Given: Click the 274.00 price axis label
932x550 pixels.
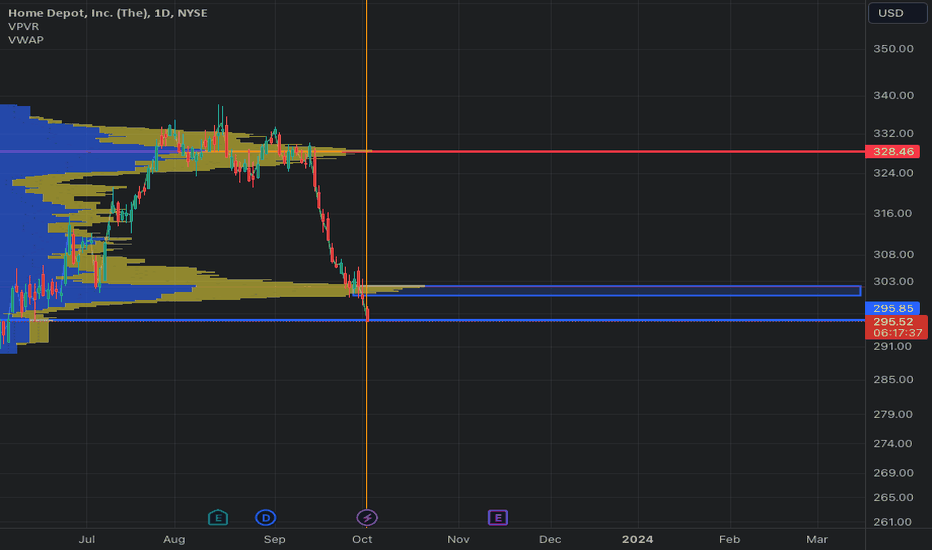Looking at the screenshot, I should [x=893, y=444].
